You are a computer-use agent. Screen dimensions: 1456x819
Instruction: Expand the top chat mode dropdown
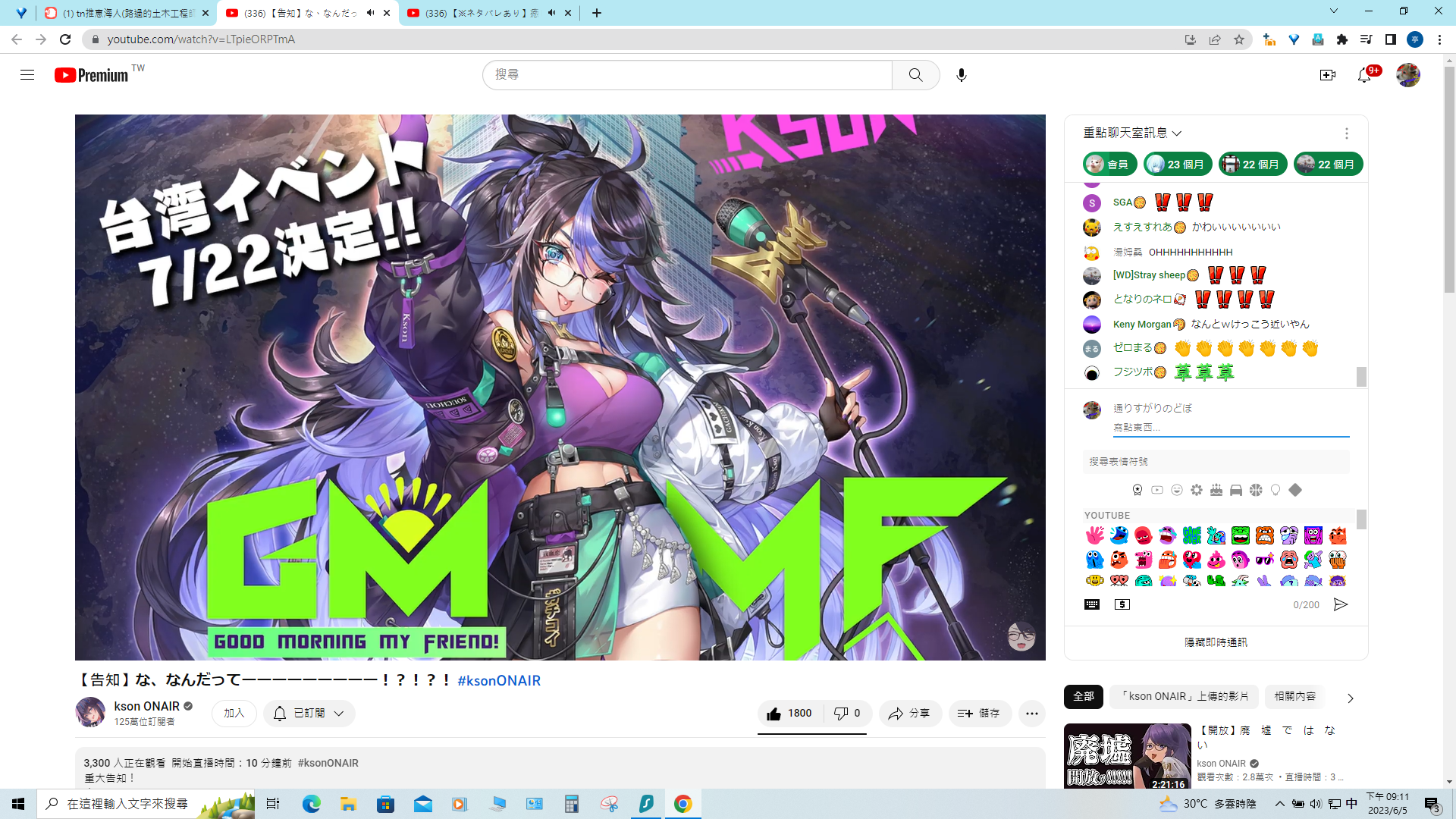click(x=1133, y=133)
